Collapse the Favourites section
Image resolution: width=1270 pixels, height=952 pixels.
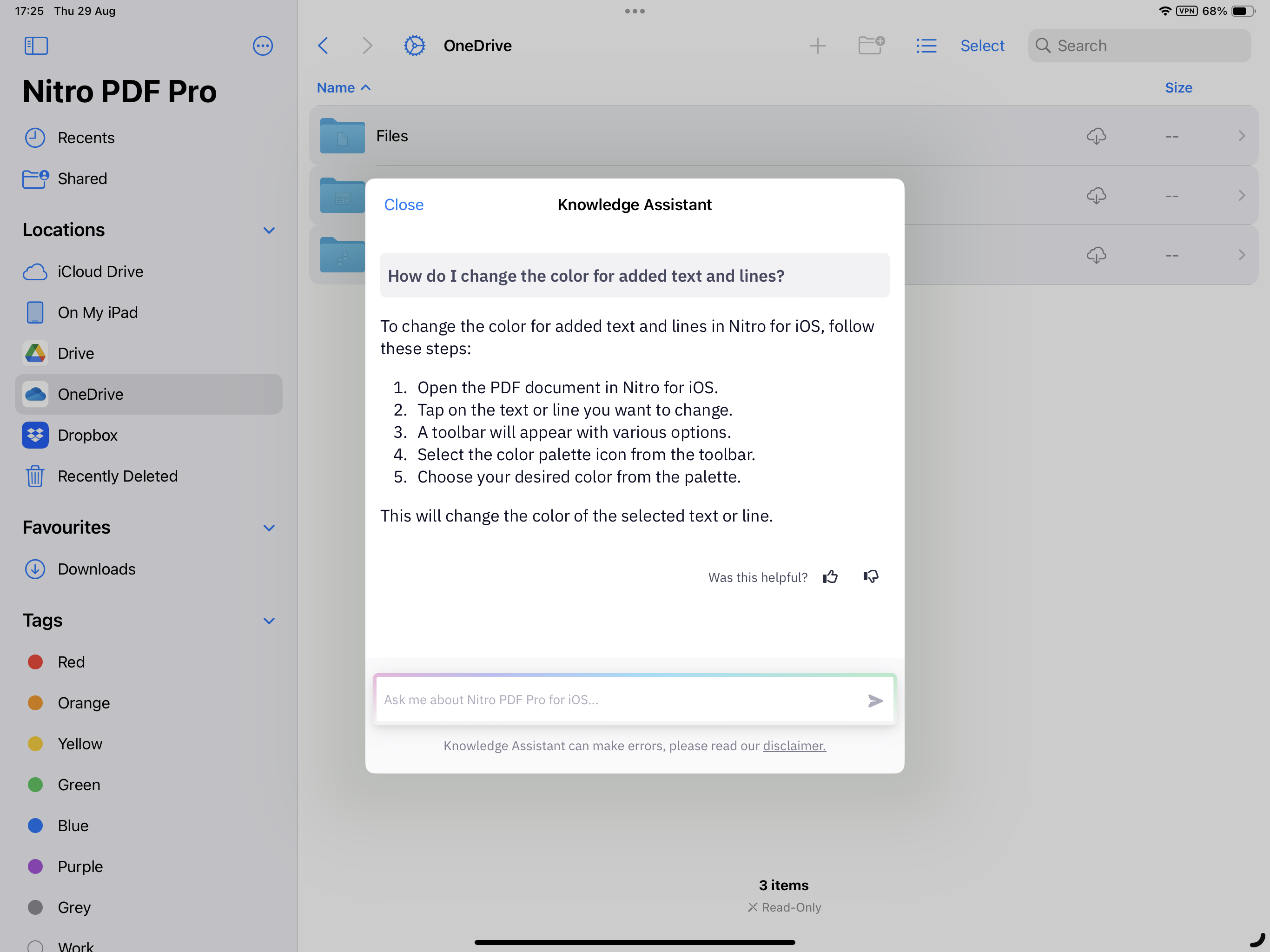click(x=269, y=528)
